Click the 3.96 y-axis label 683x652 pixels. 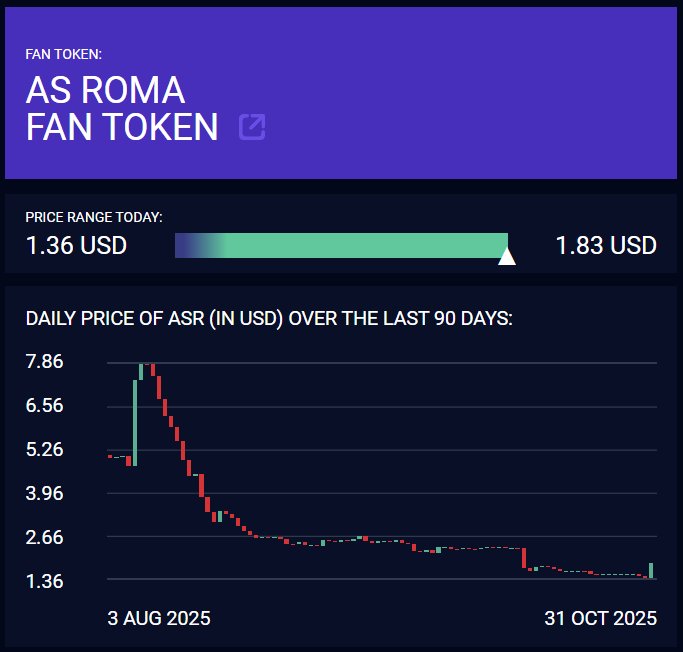pos(44,493)
